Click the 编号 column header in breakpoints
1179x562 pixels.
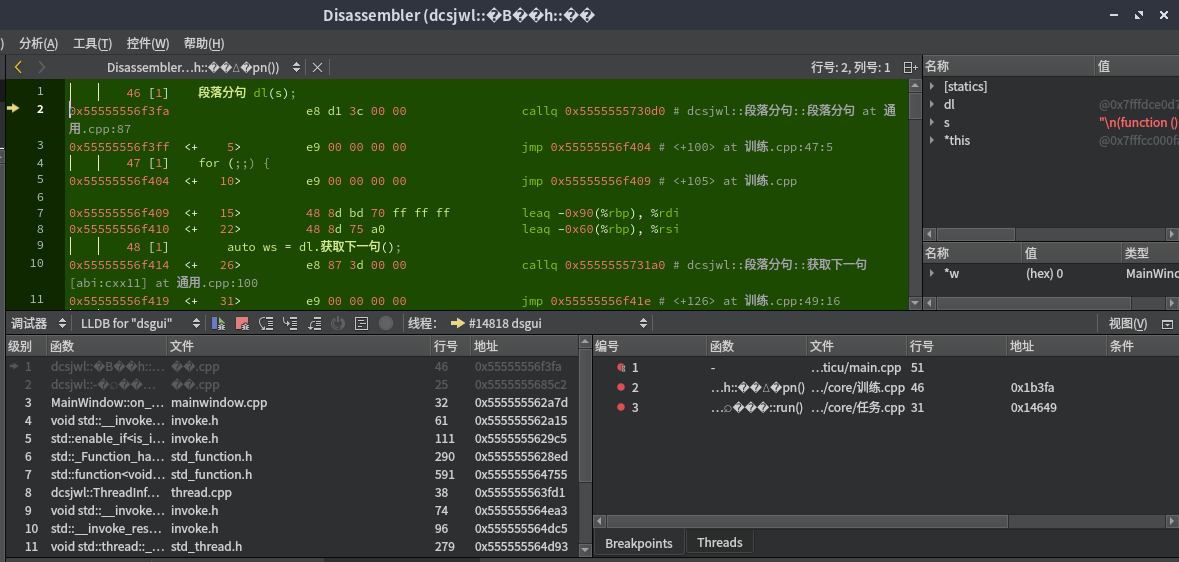coord(650,346)
